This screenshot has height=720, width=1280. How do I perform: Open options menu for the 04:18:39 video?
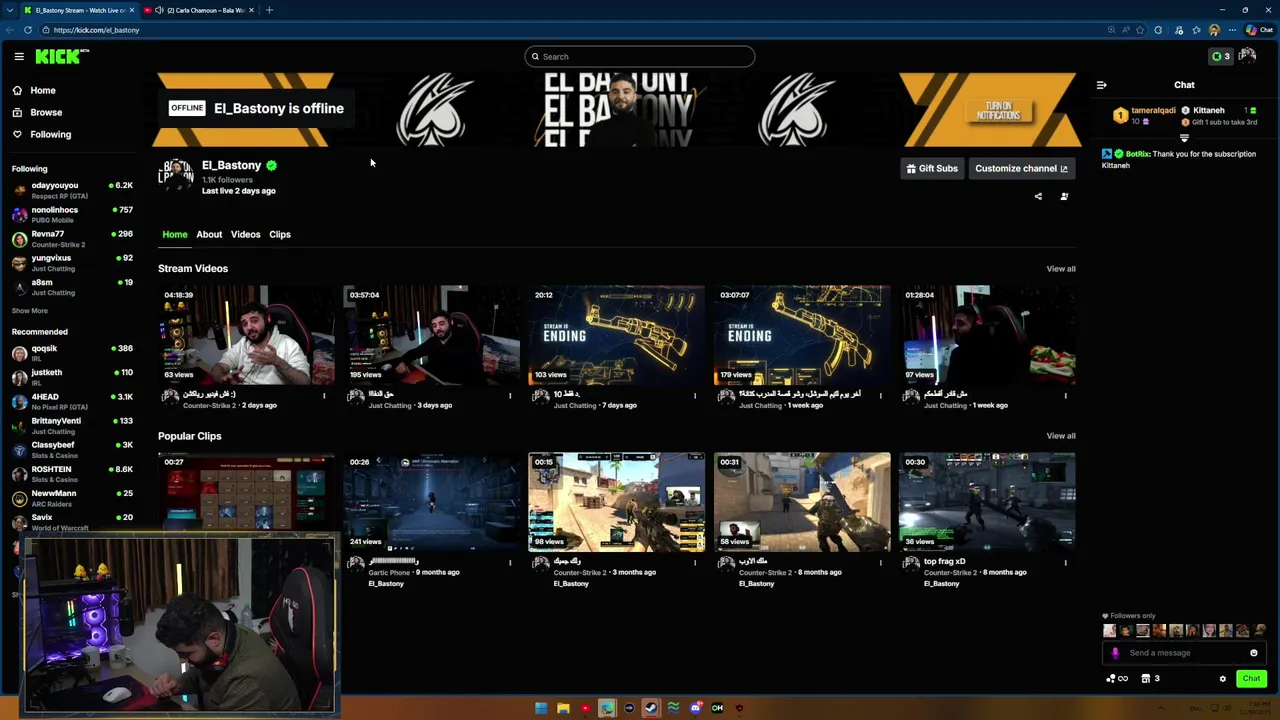click(x=324, y=395)
